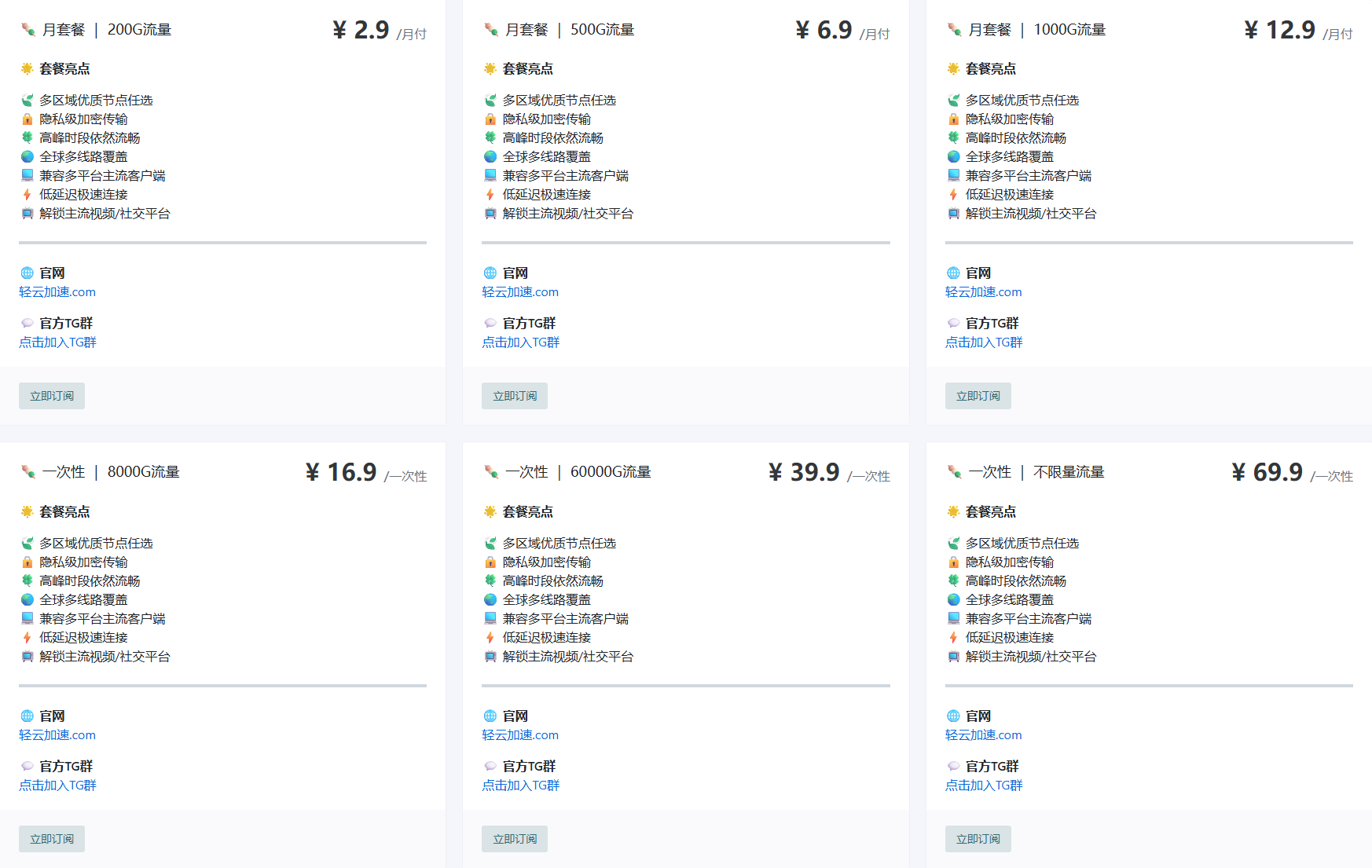Click the clover icon beside 高峰时段依然流畅 in 不限量流量 card
The height and width of the screenshot is (868, 1372).
tap(953, 580)
